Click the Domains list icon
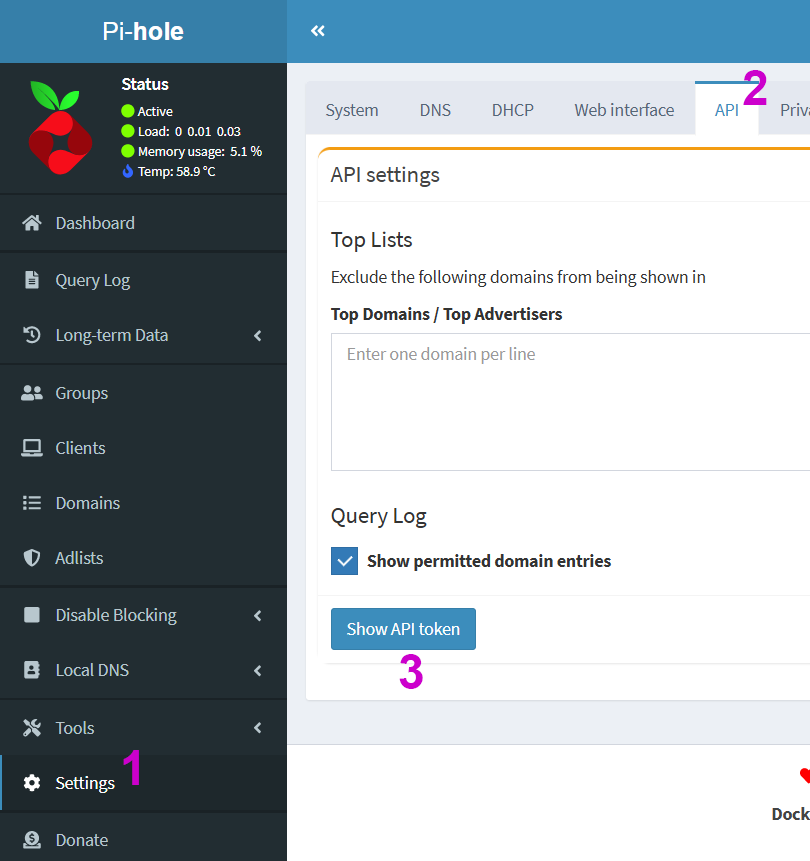This screenshot has height=861, width=810. [x=32, y=503]
